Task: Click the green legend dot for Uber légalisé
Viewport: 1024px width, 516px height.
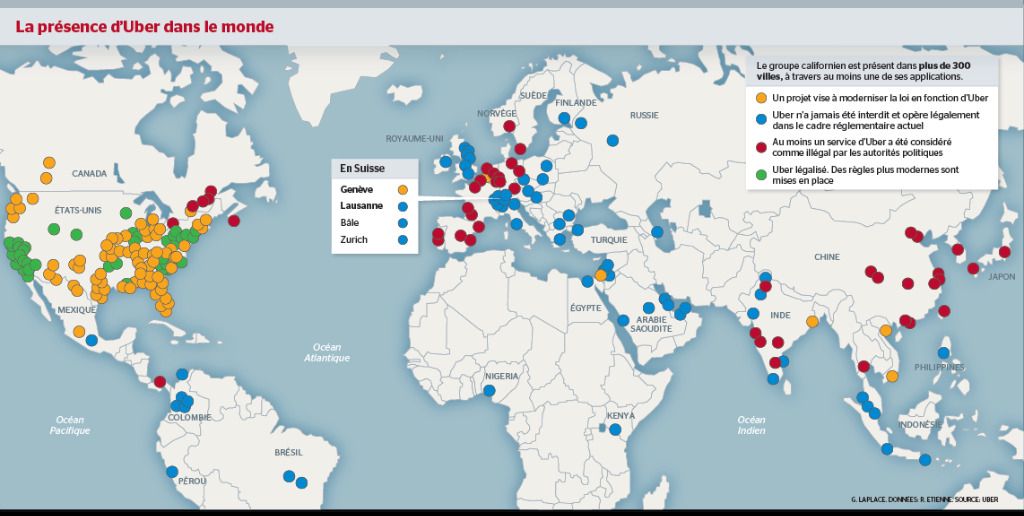Action: point(761,172)
